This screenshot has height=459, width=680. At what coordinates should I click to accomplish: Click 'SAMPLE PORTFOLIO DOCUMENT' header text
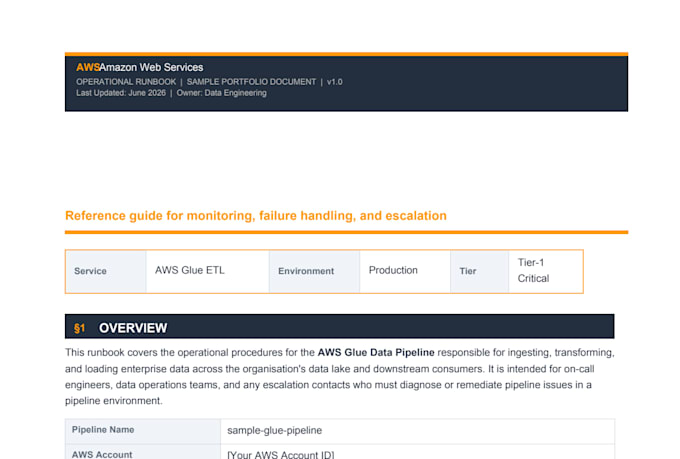point(252,82)
